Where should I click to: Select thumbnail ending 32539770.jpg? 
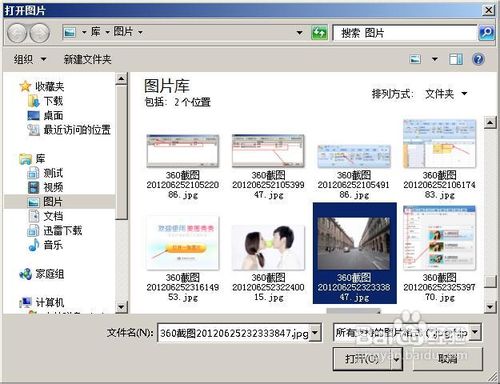tap(439, 254)
